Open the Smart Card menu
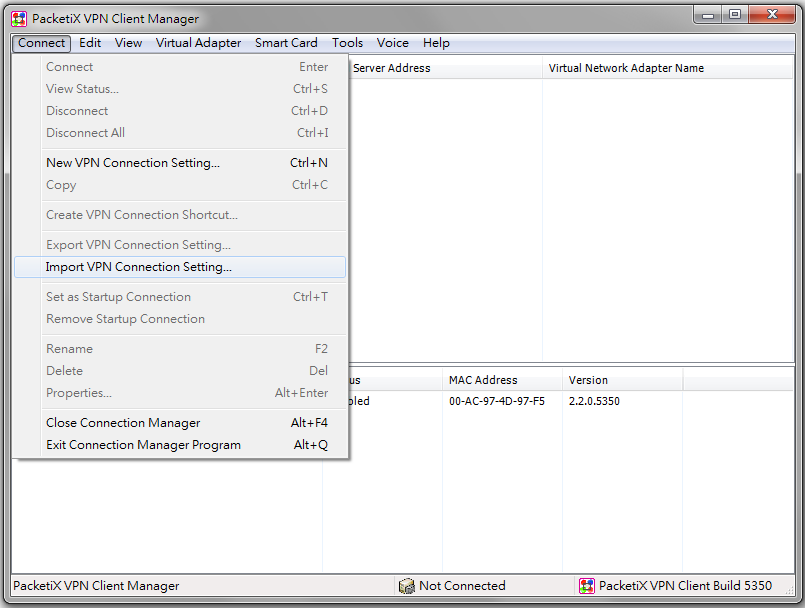Viewport: 805px width, 608px height. click(286, 43)
